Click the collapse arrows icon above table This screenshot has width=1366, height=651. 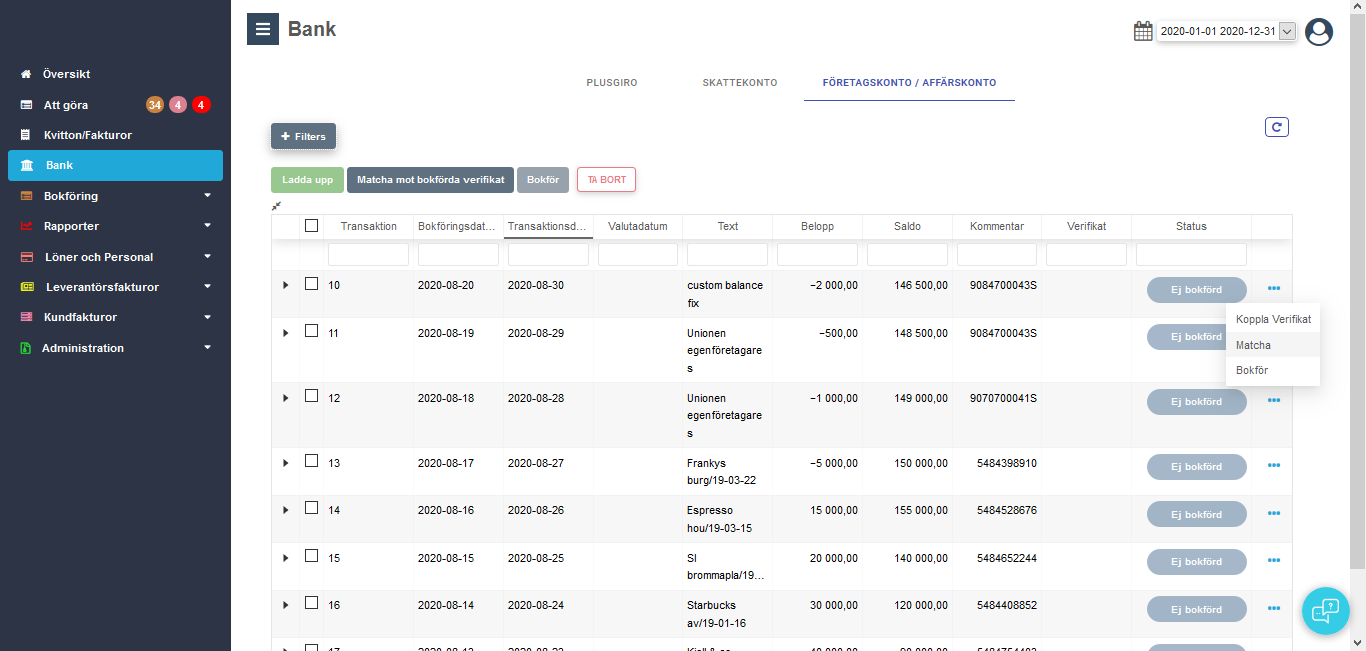click(277, 206)
